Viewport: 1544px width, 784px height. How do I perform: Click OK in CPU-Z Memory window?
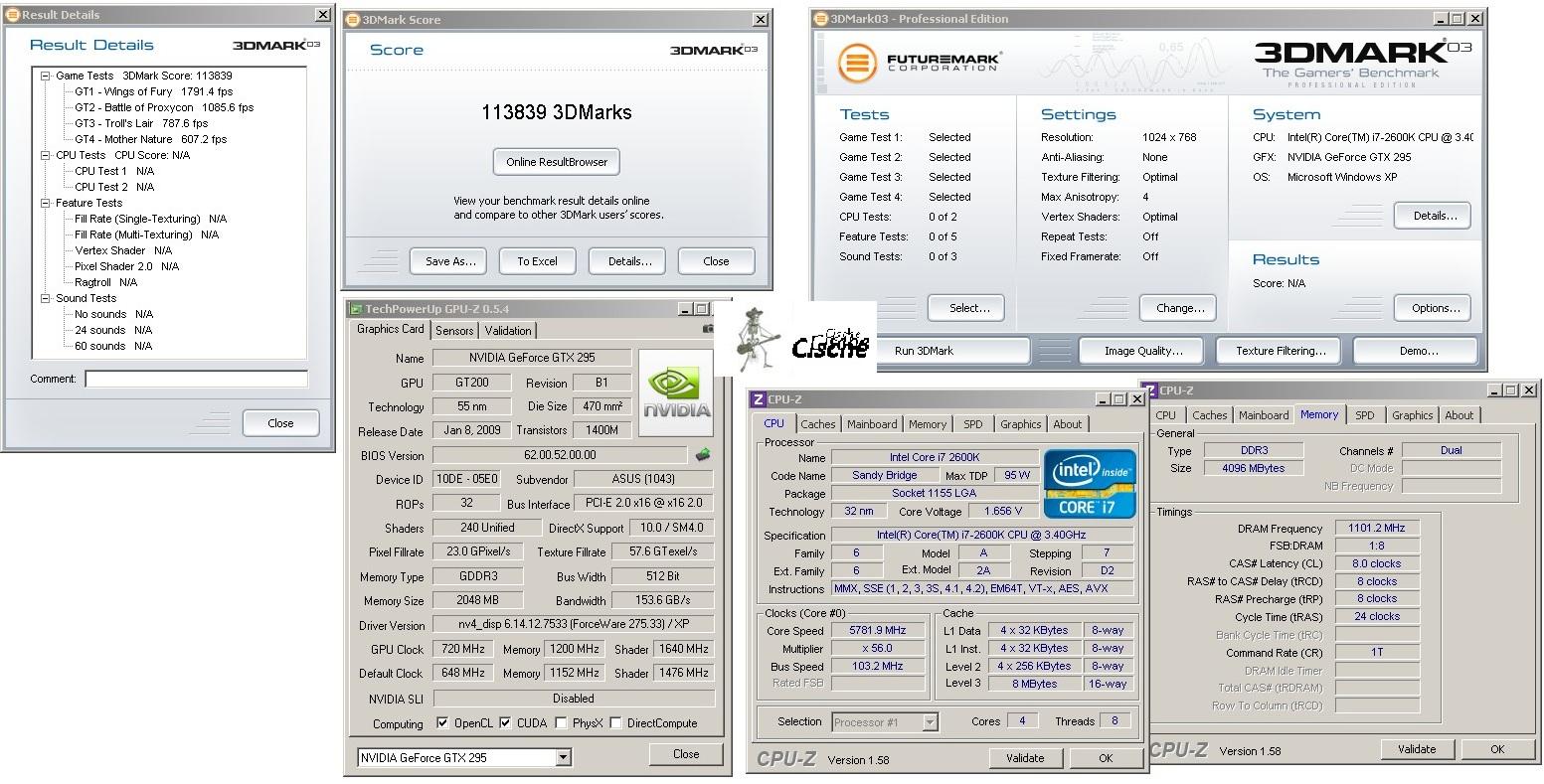click(x=1497, y=749)
